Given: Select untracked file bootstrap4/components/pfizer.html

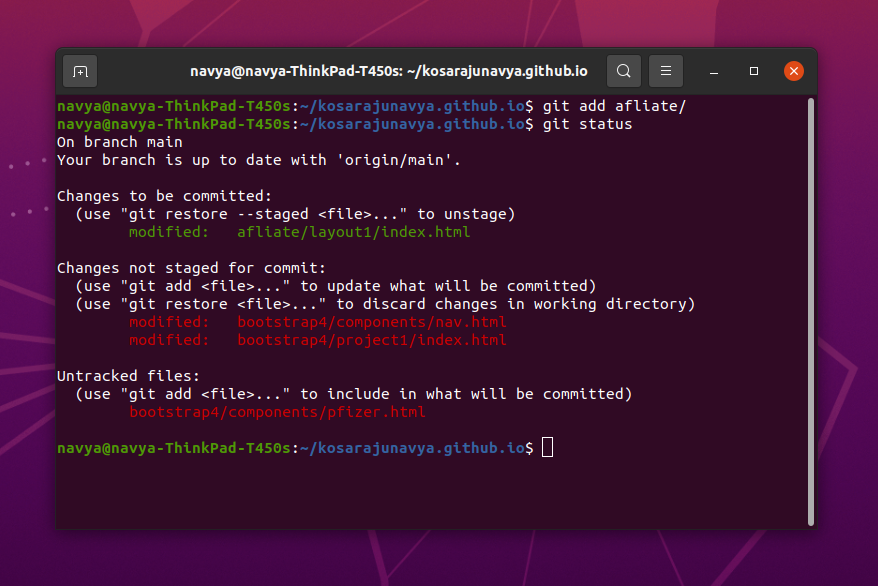Looking at the screenshot, I should tap(276, 411).
